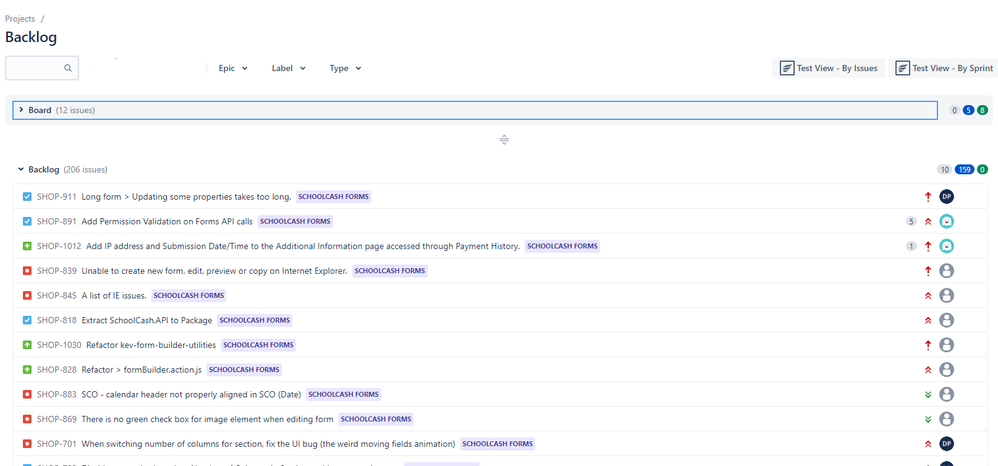Click the unassigned avatar on SHOP-839
998x466 pixels.
946,271
